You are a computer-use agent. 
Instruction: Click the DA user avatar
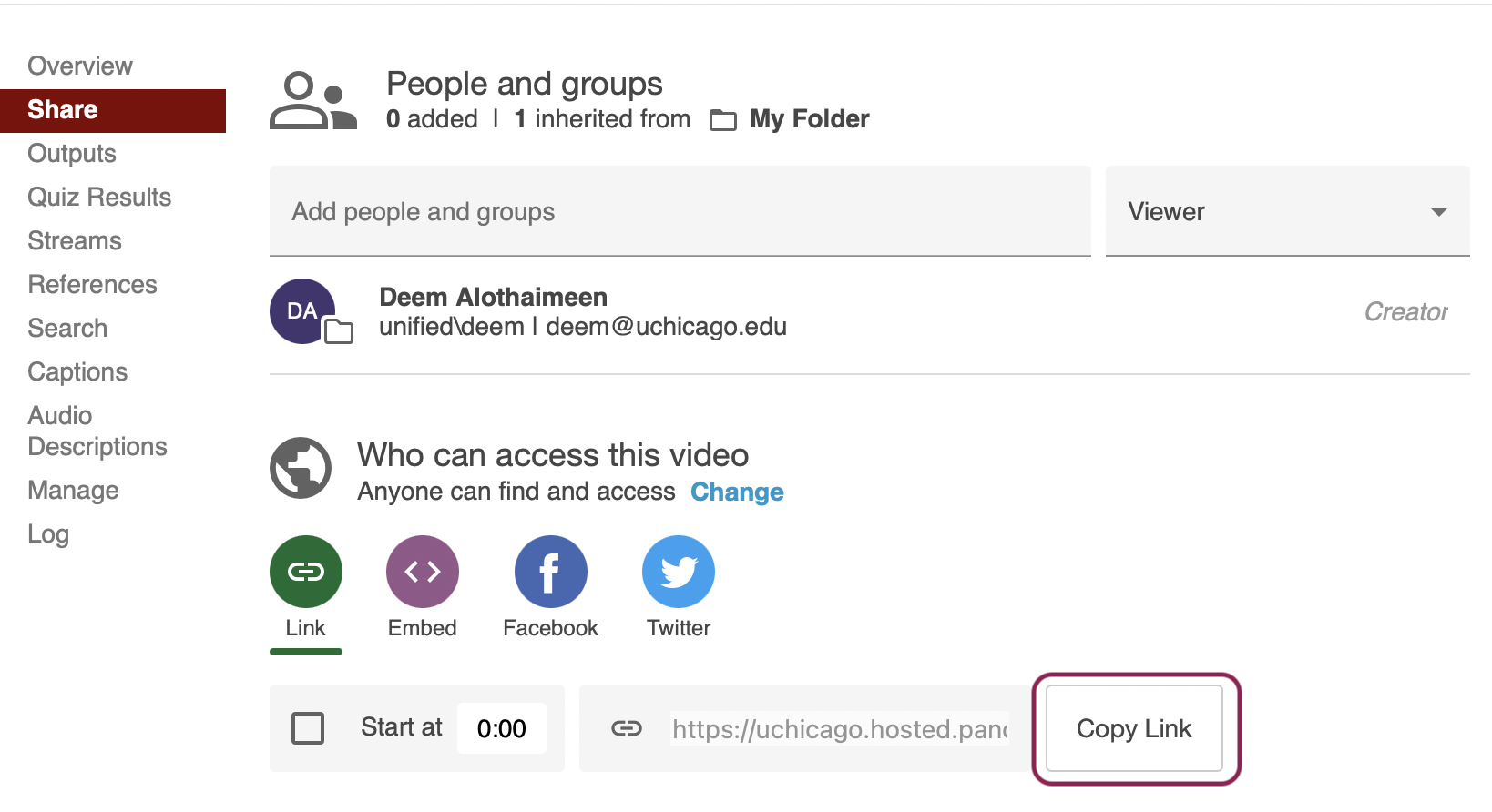point(303,311)
